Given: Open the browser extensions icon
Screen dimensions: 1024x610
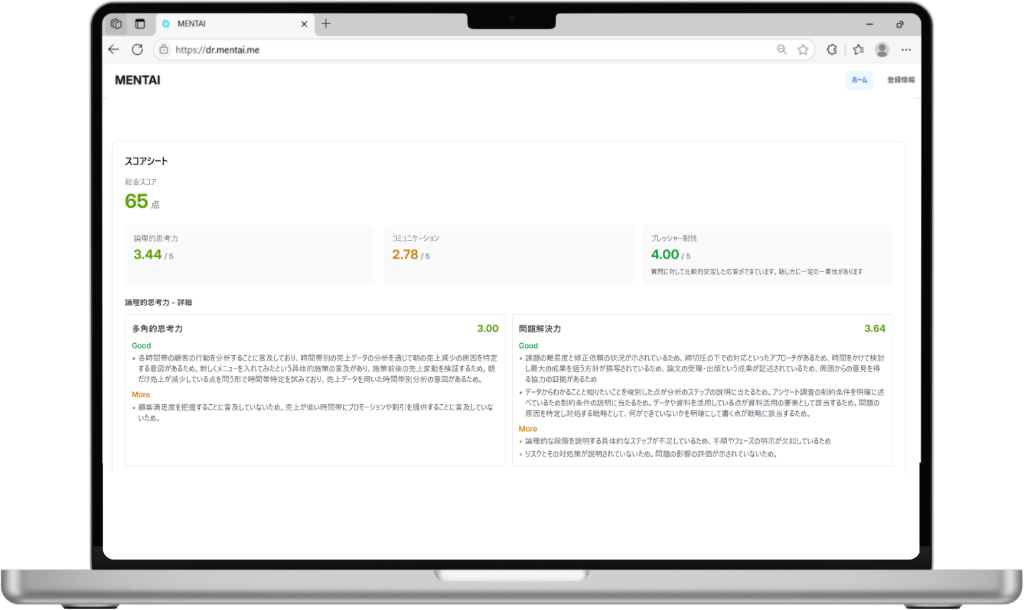Looking at the screenshot, I should 831,49.
